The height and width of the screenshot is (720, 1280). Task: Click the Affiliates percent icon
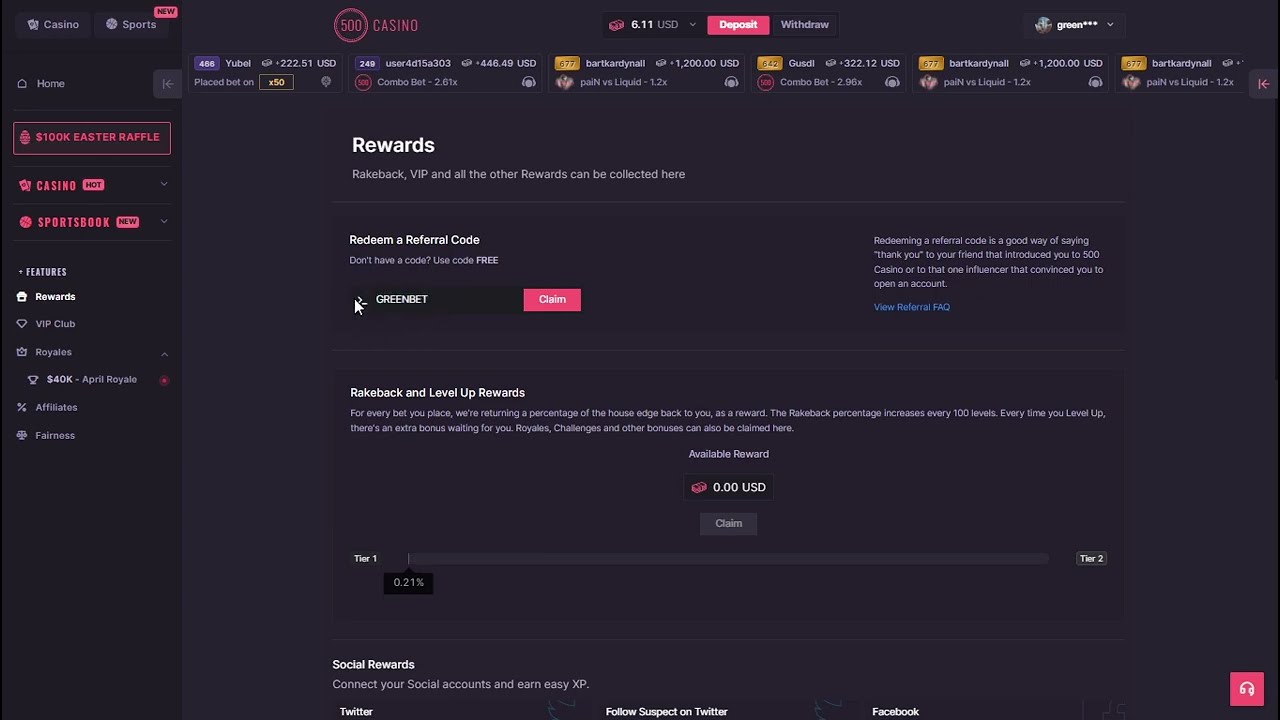click(x=22, y=407)
